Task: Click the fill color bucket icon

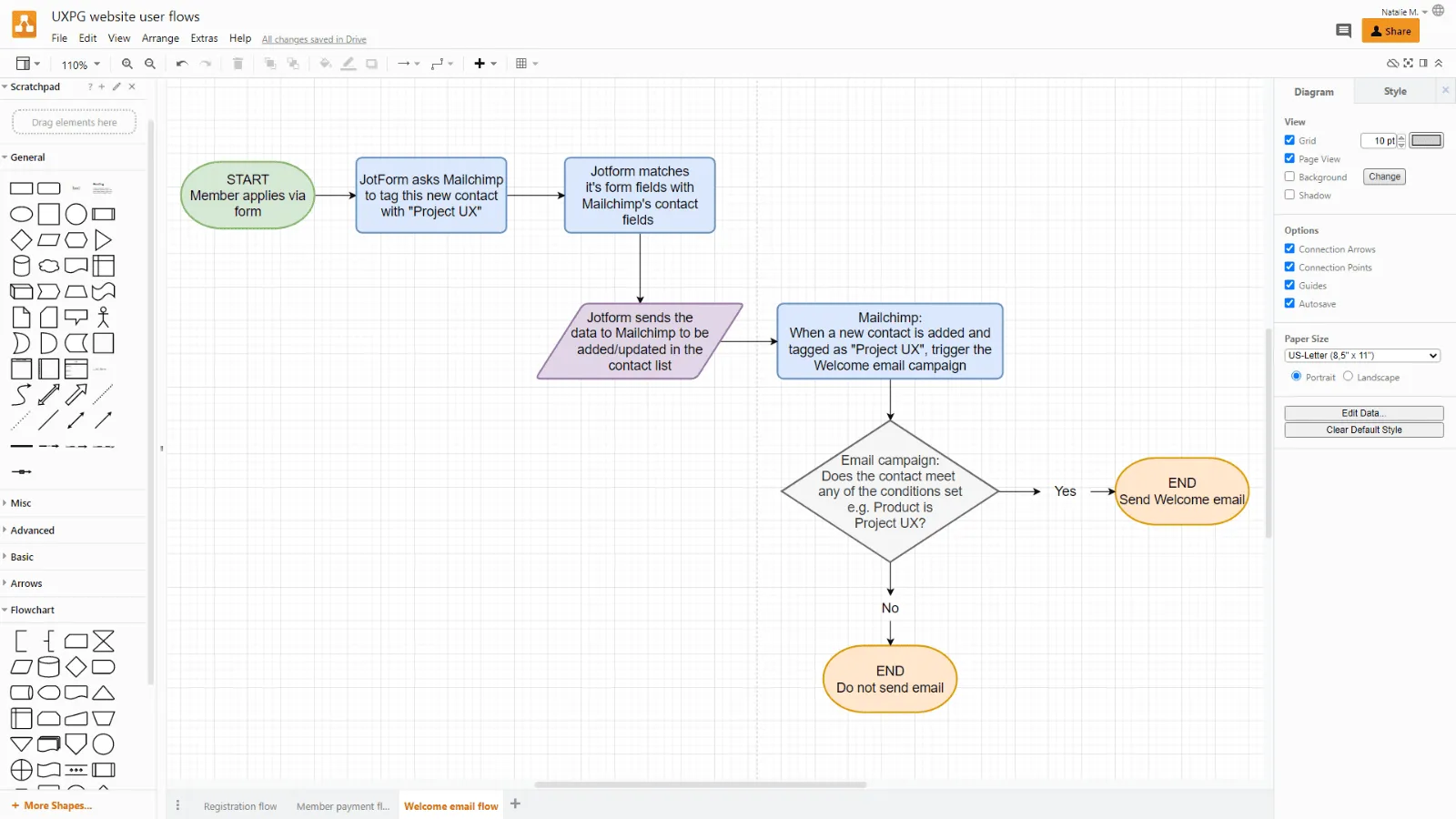Action: [325, 64]
